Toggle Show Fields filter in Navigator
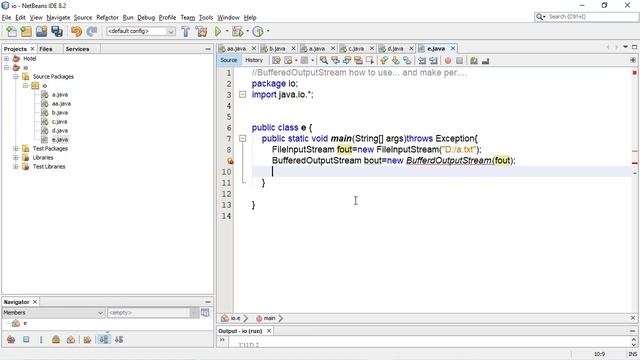 (x=26, y=340)
